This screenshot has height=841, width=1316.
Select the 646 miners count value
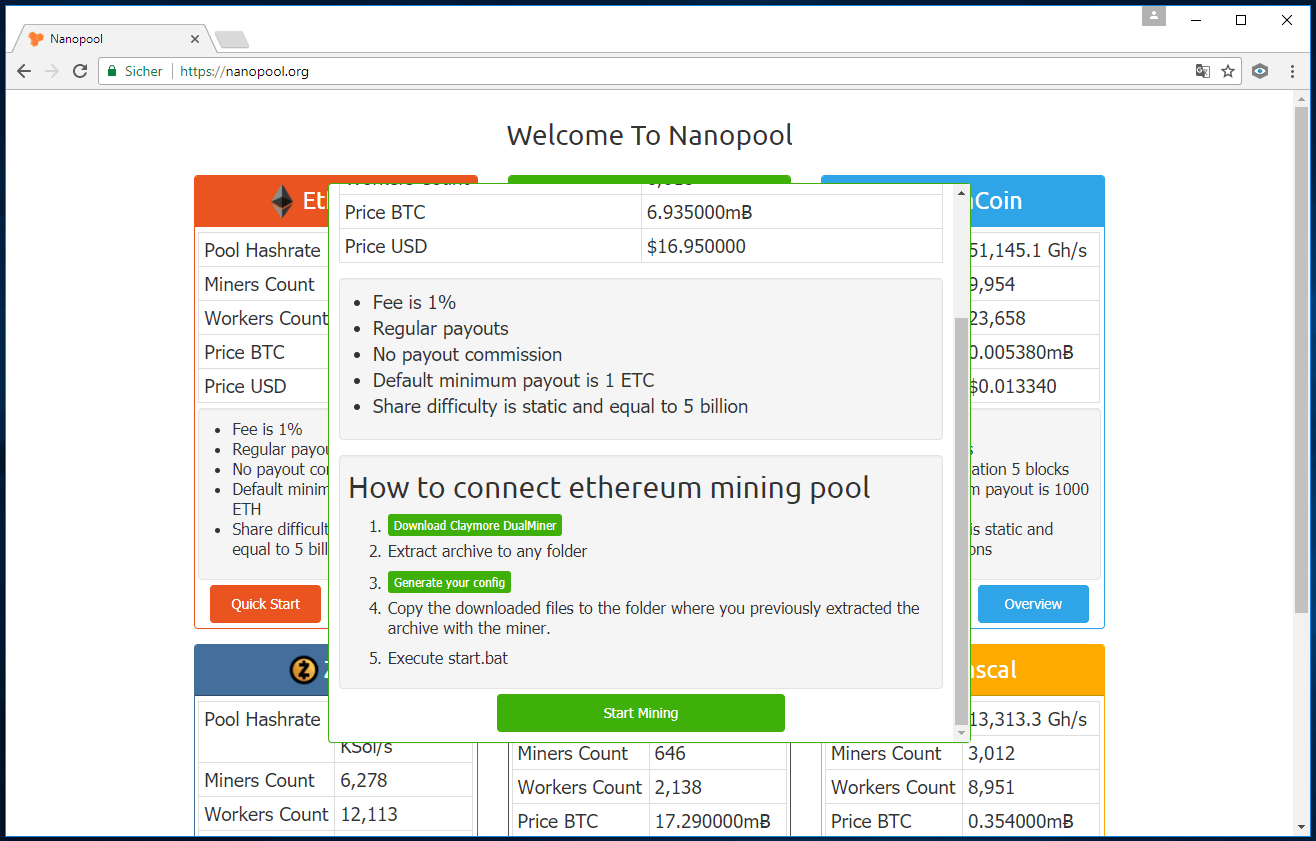pos(671,754)
